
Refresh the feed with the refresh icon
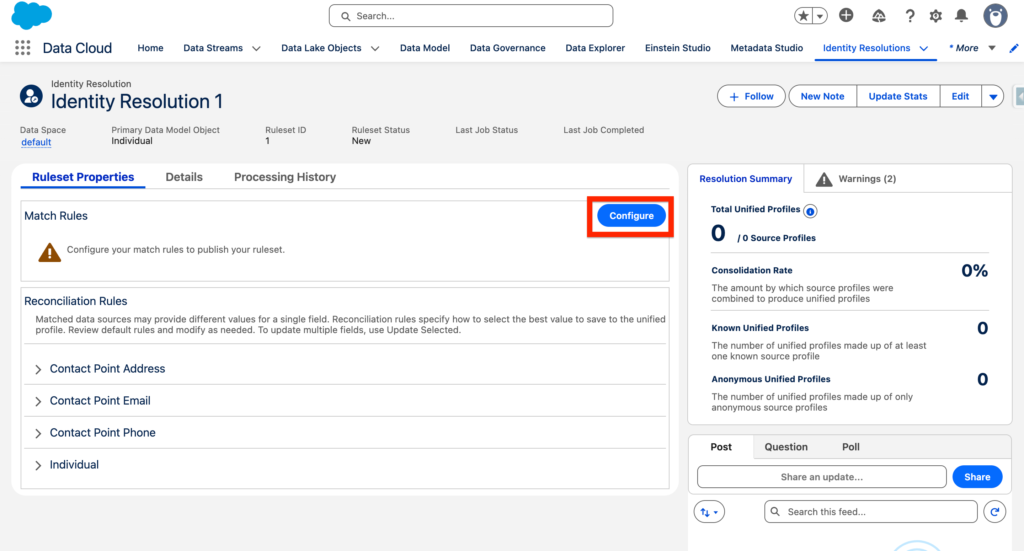(994, 512)
